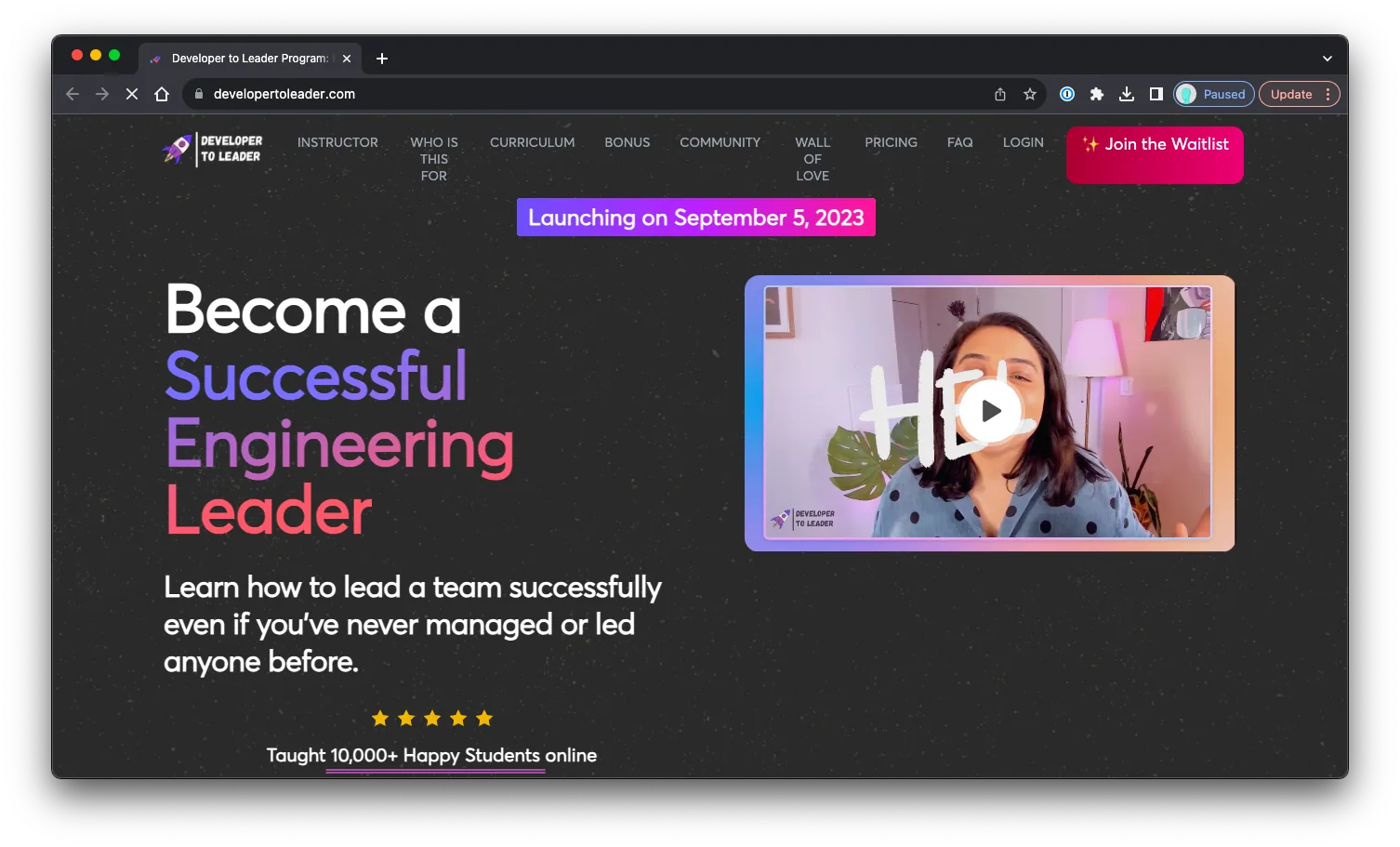Expand the tab search chevron
The width and height of the screenshot is (1400, 847).
point(1327,59)
